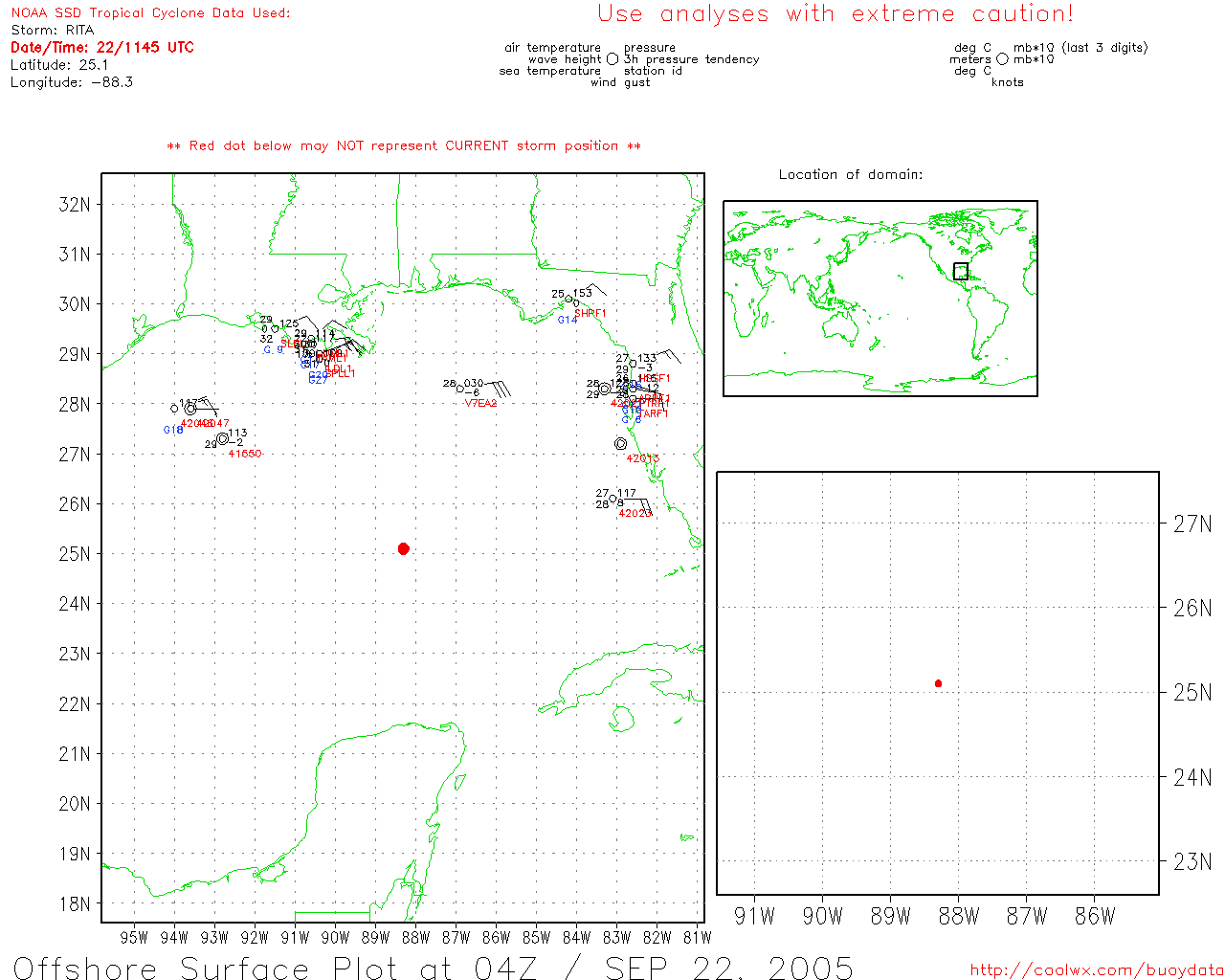
Task: Click the Date/Time 22/1145 UTC text
Action: (x=102, y=47)
